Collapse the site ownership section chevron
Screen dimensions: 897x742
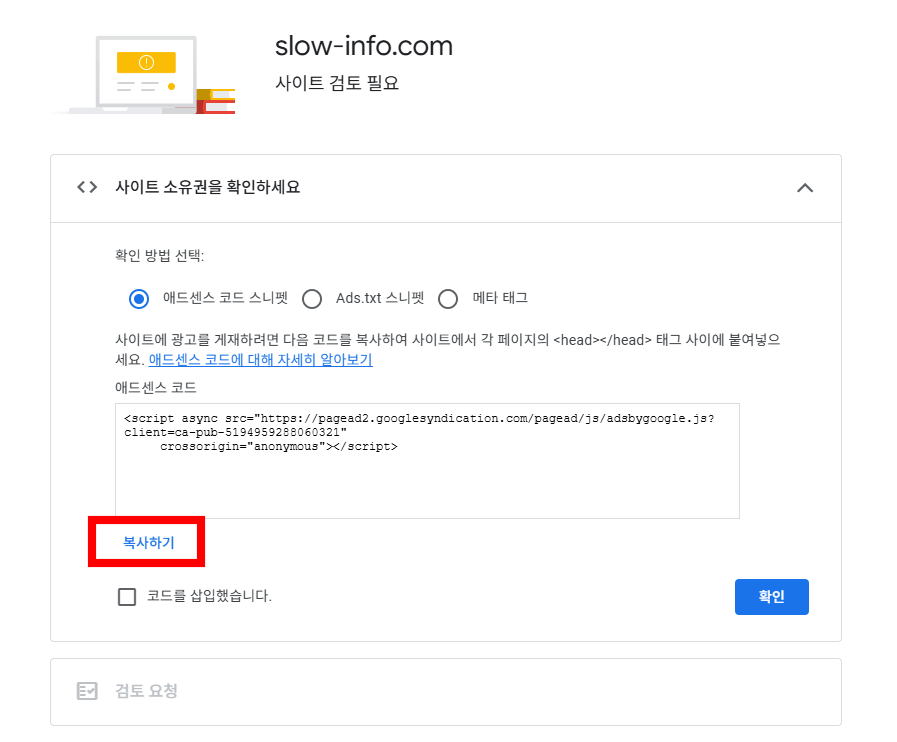pos(805,188)
